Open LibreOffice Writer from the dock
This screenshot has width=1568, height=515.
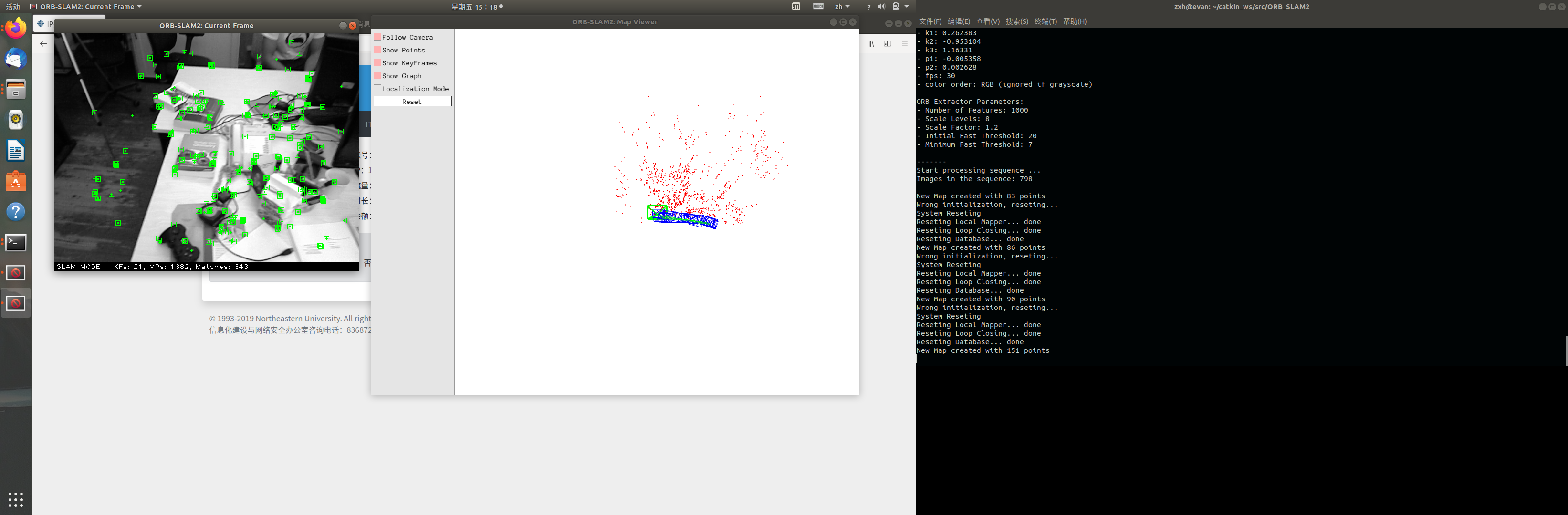[15, 150]
